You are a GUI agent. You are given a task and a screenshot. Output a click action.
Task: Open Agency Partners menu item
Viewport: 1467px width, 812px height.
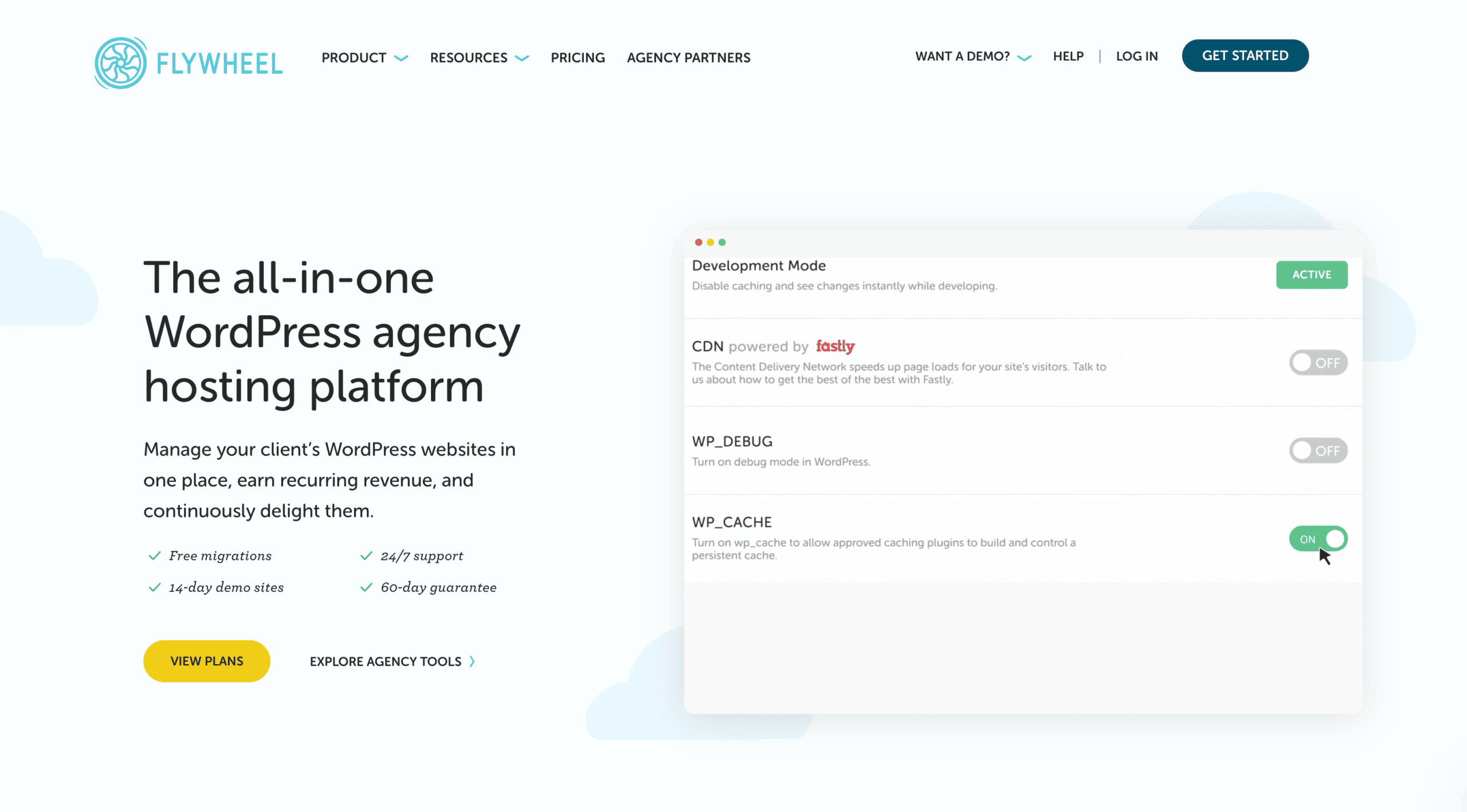tap(688, 58)
